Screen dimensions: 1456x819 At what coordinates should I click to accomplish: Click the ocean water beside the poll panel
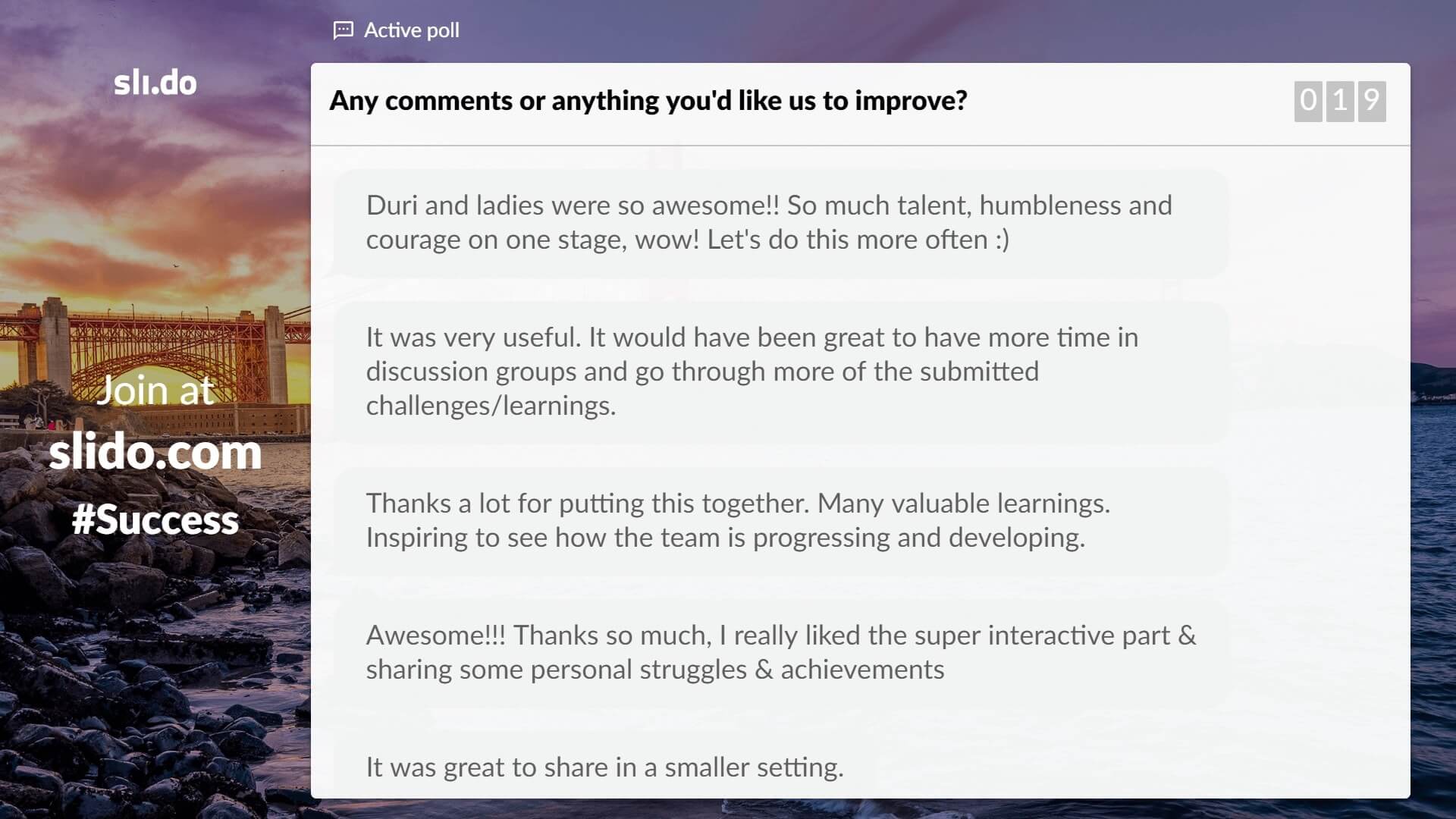click(1433, 569)
